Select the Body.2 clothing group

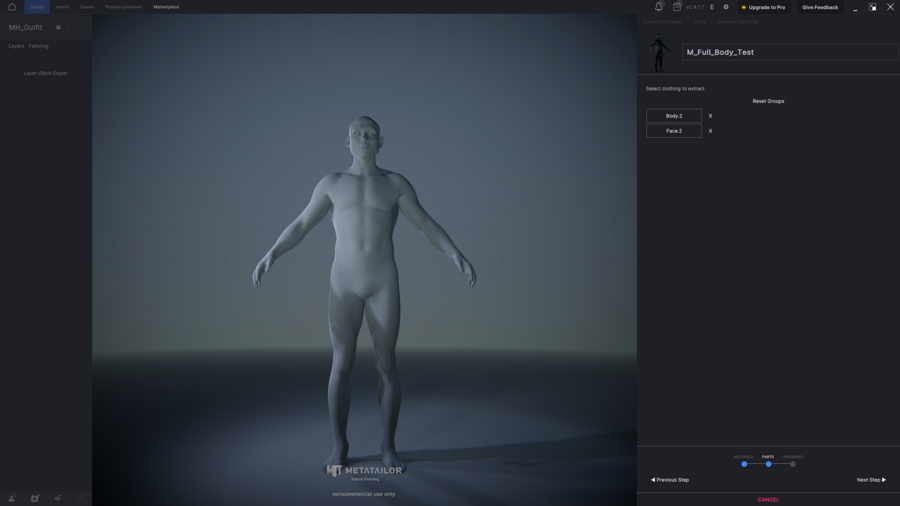674,116
